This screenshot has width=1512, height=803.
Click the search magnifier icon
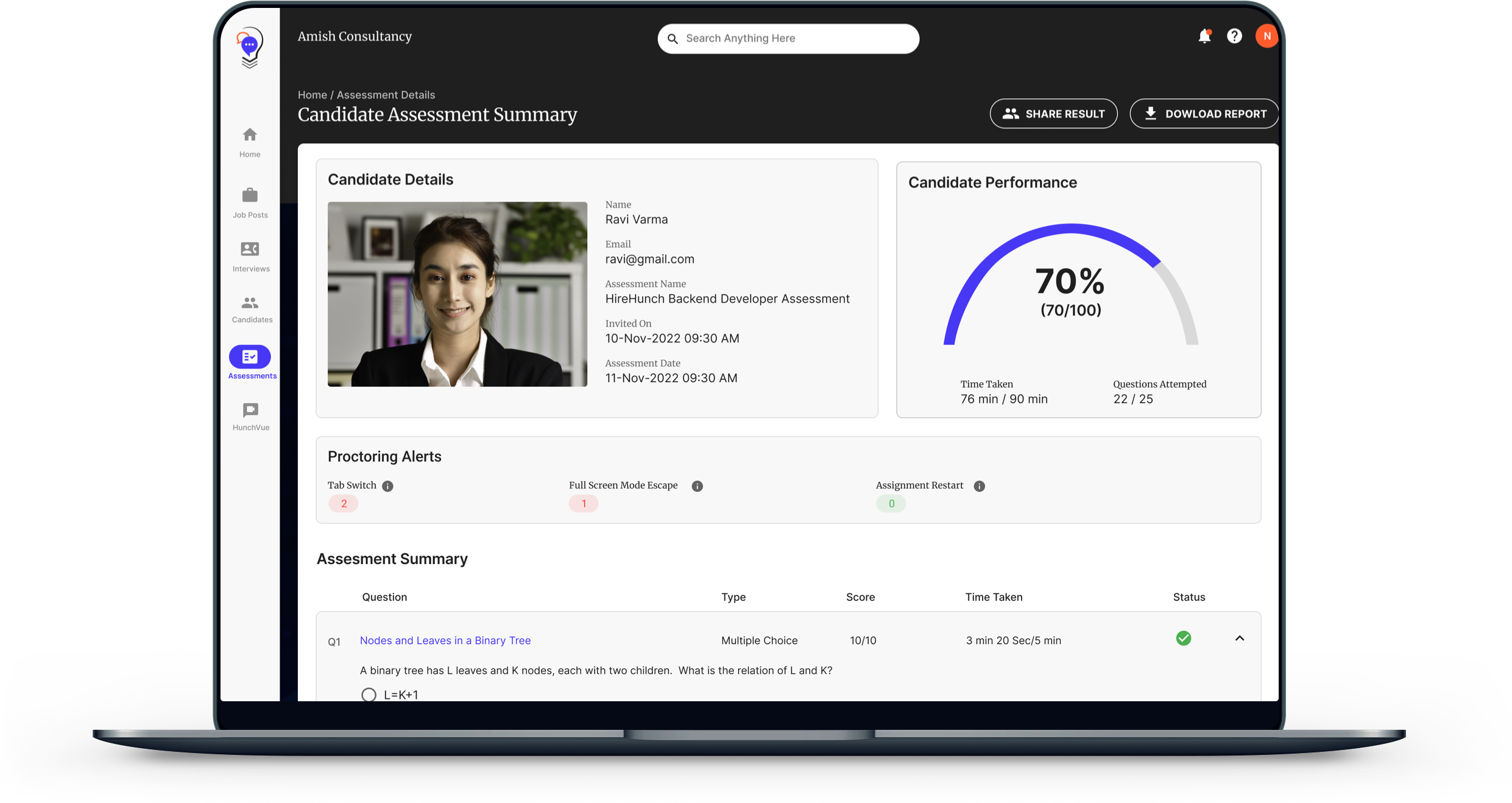tap(673, 39)
